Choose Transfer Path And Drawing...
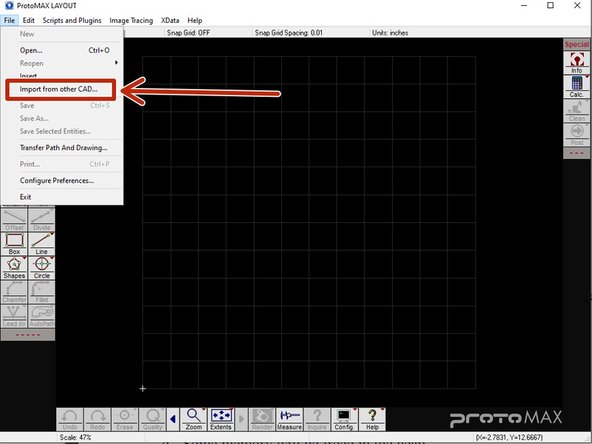 [x=62, y=148]
